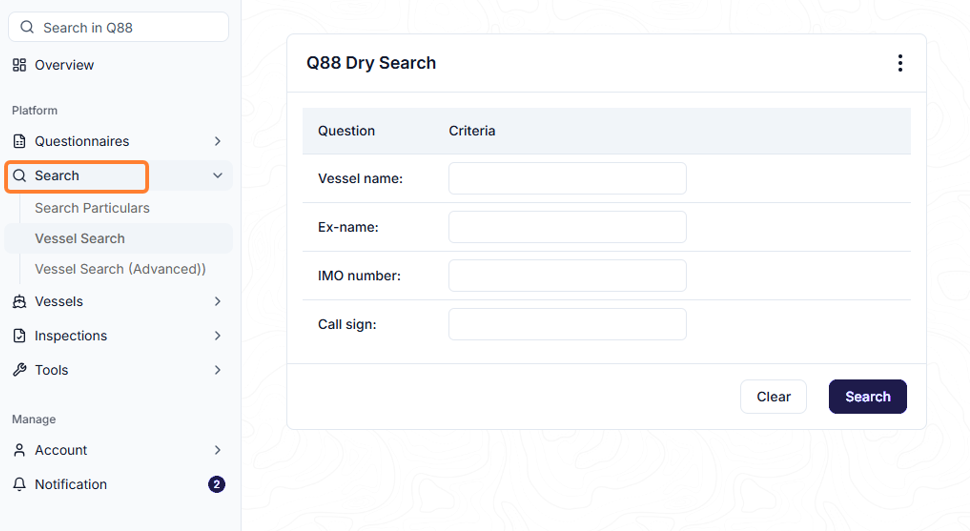
Task: Click the Inspections clipboard icon
Action: coord(19,335)
